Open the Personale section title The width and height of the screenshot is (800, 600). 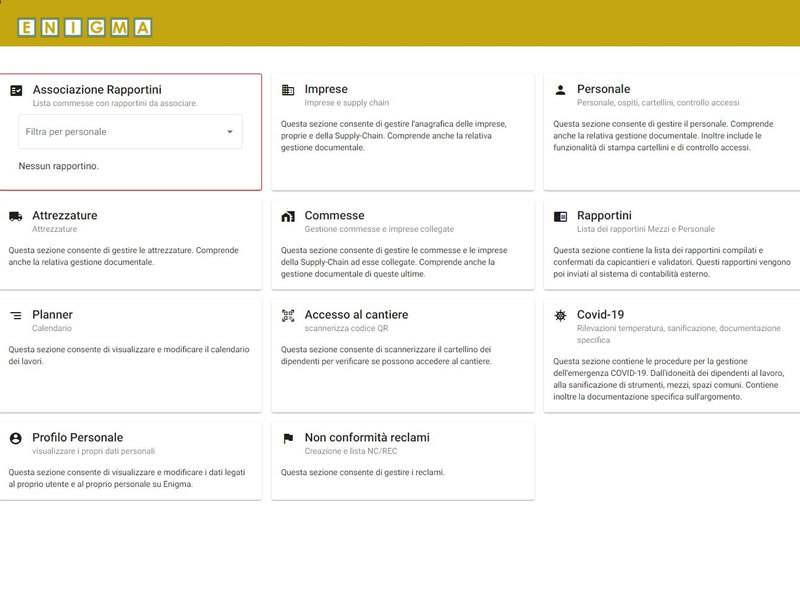604,89
